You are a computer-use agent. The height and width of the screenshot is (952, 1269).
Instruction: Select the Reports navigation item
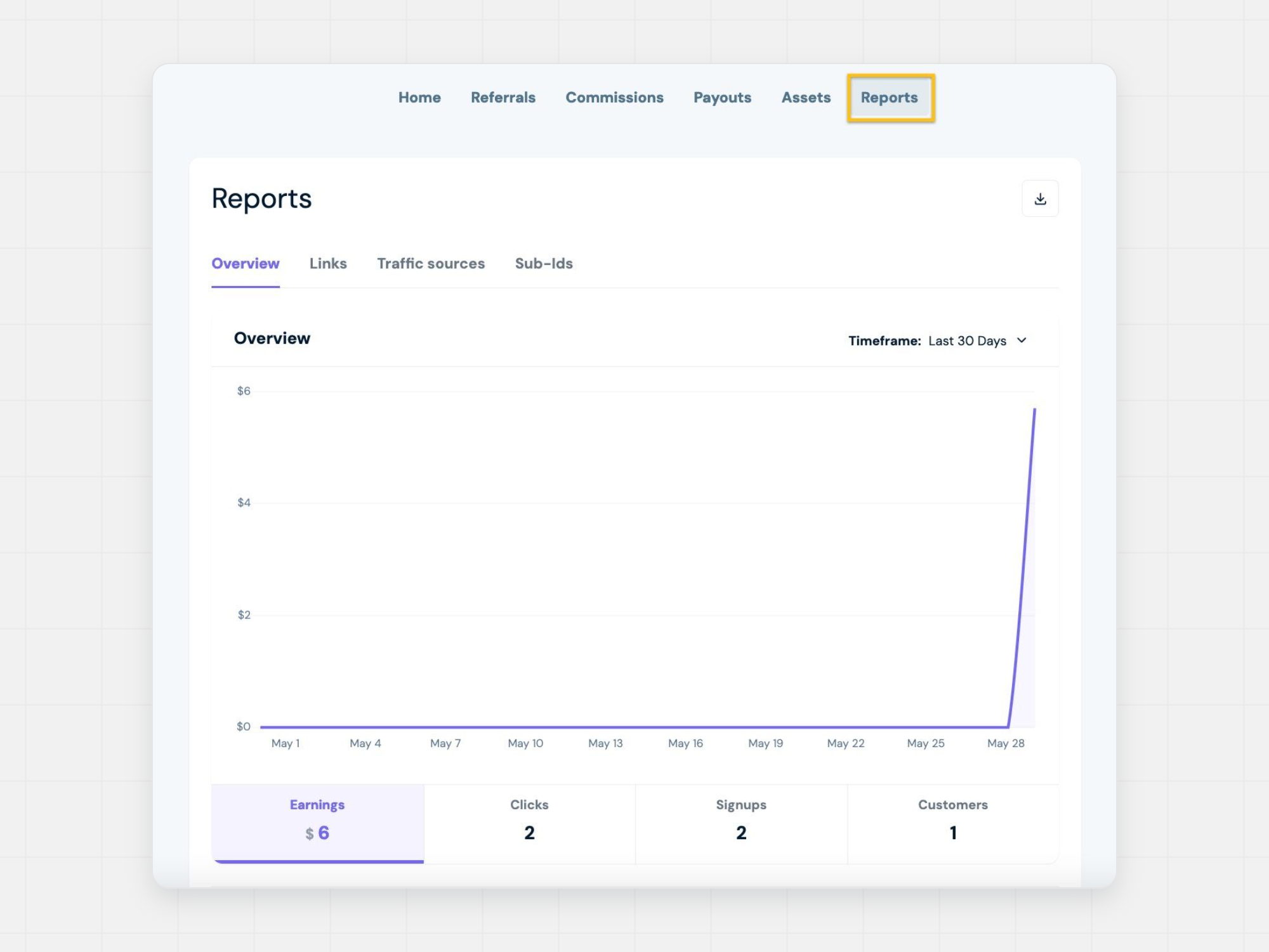pyautogui.click(x=890, y=98)
